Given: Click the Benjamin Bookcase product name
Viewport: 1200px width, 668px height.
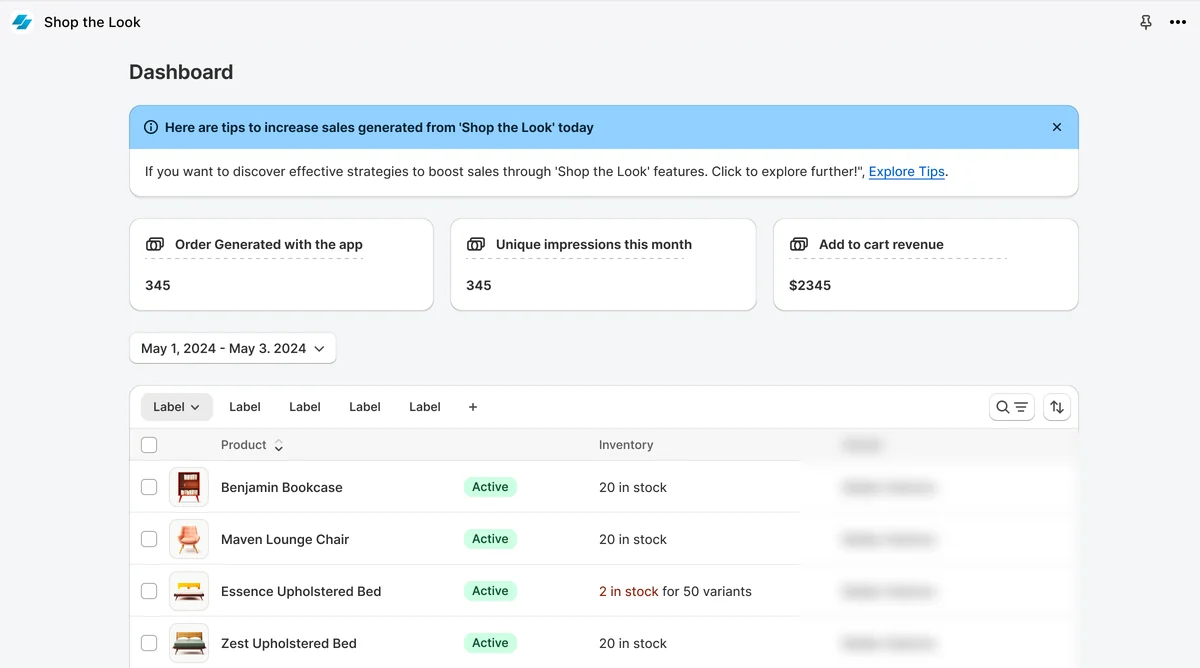Looking at the screenshot, I should [282, 487].
